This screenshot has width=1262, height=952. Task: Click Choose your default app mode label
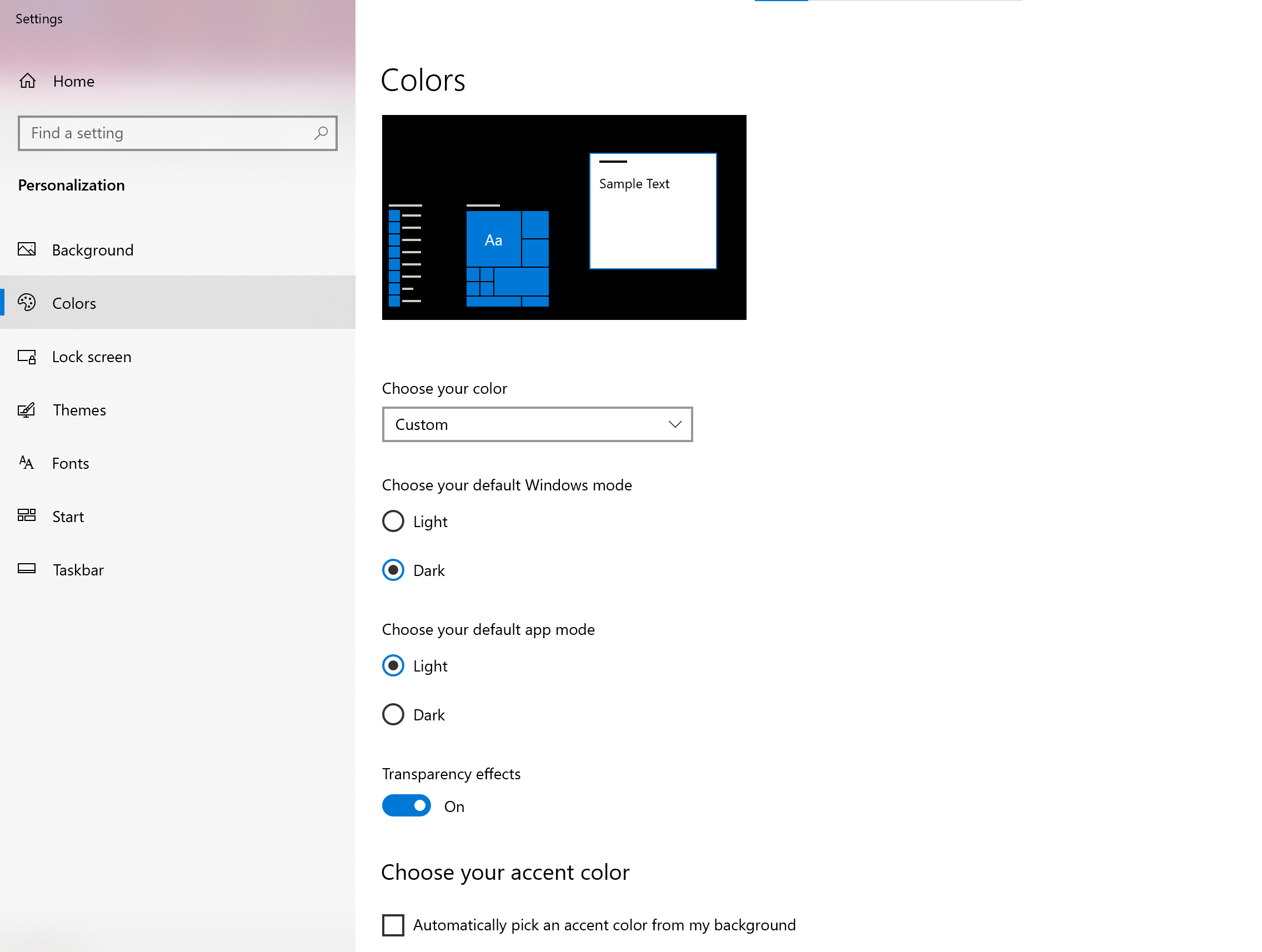488,630
